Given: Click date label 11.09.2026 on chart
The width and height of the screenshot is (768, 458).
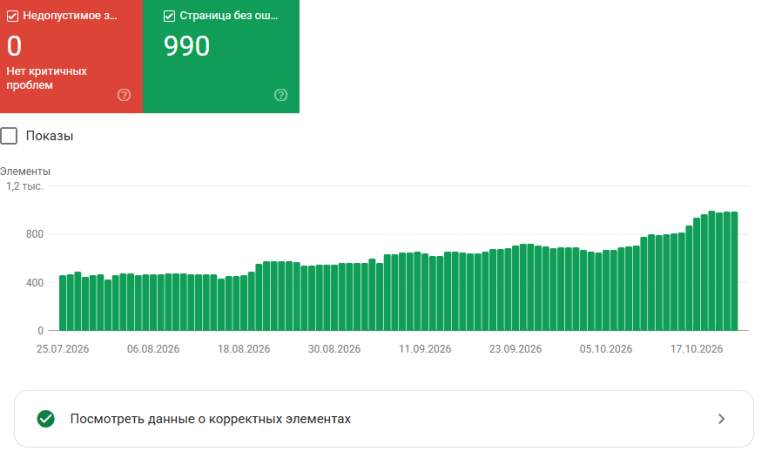Looking at the screenshot, I should (425, 349).
